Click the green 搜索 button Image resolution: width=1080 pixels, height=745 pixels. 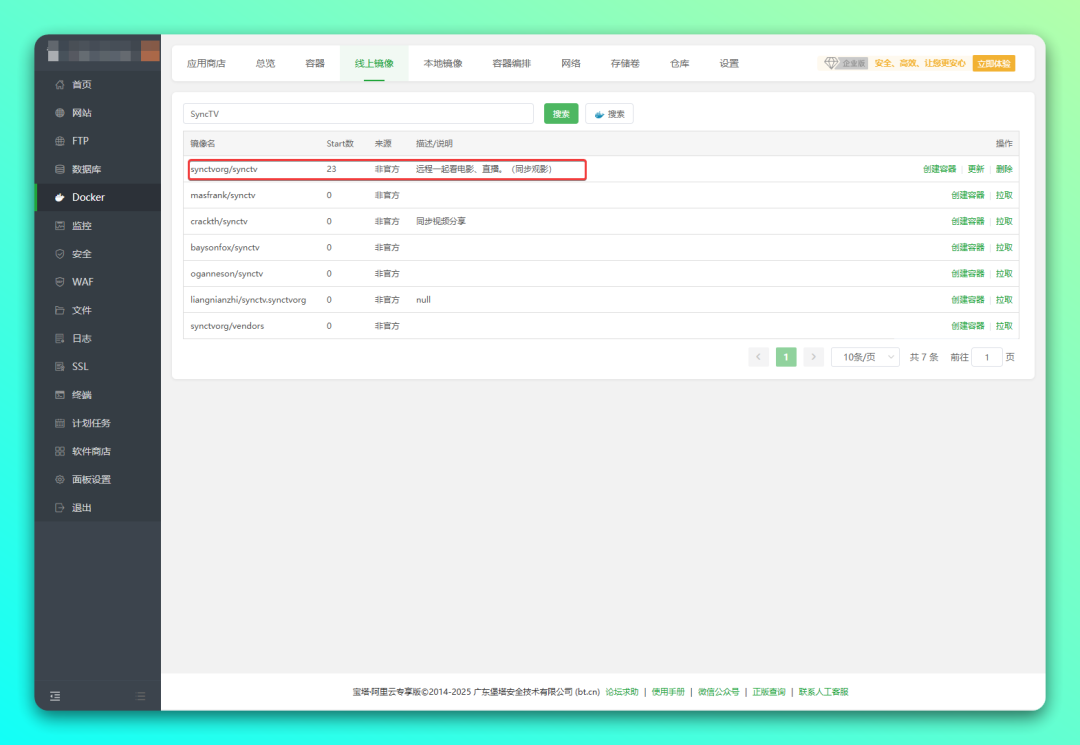pyautogui.click(x=561, y=114)
